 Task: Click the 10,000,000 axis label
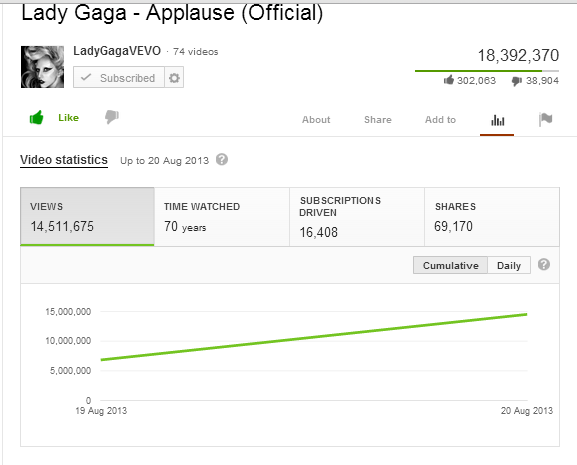tap(68, 341)
